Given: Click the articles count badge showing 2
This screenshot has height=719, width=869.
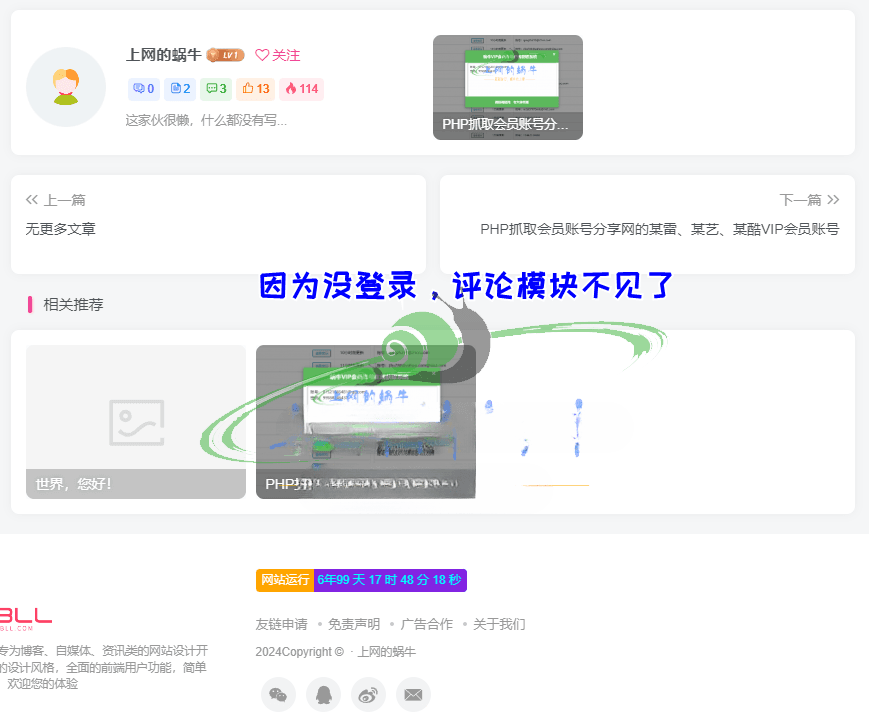Looking at the screenshot, I should pos(180,89).
